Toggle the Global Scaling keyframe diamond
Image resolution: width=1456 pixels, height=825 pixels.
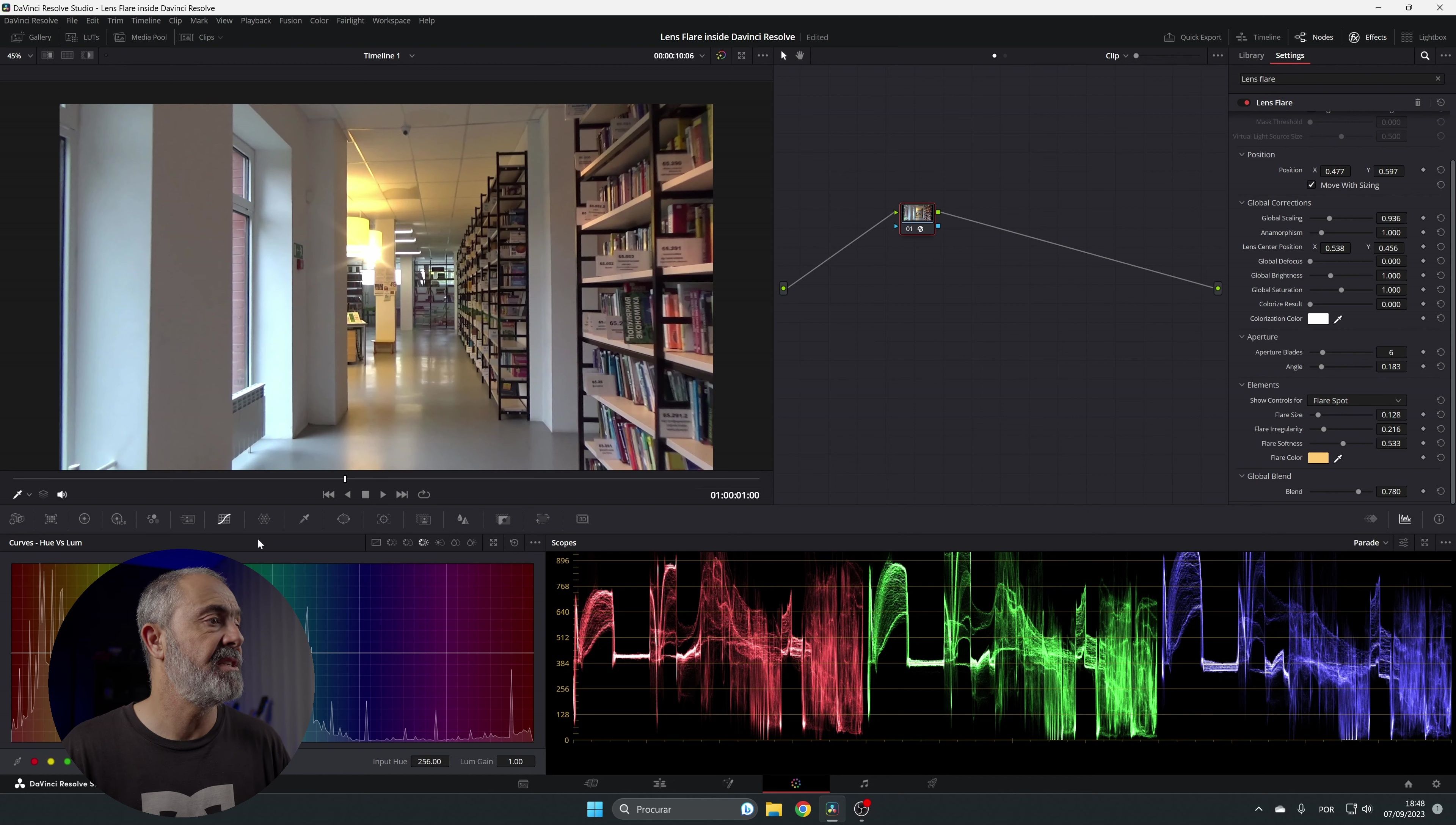(1423, 218)
